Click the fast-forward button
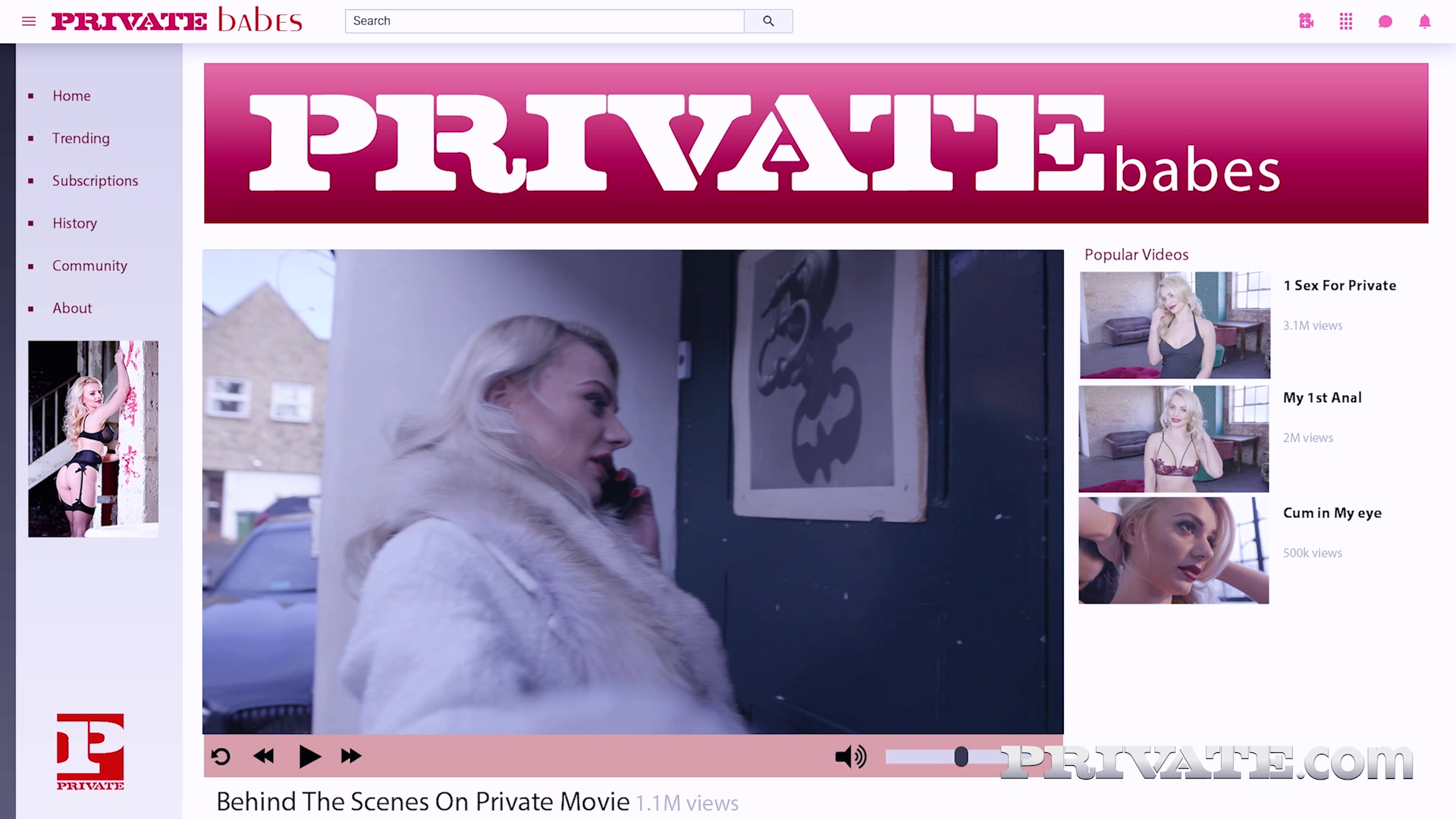 click(x=351, y=756)
